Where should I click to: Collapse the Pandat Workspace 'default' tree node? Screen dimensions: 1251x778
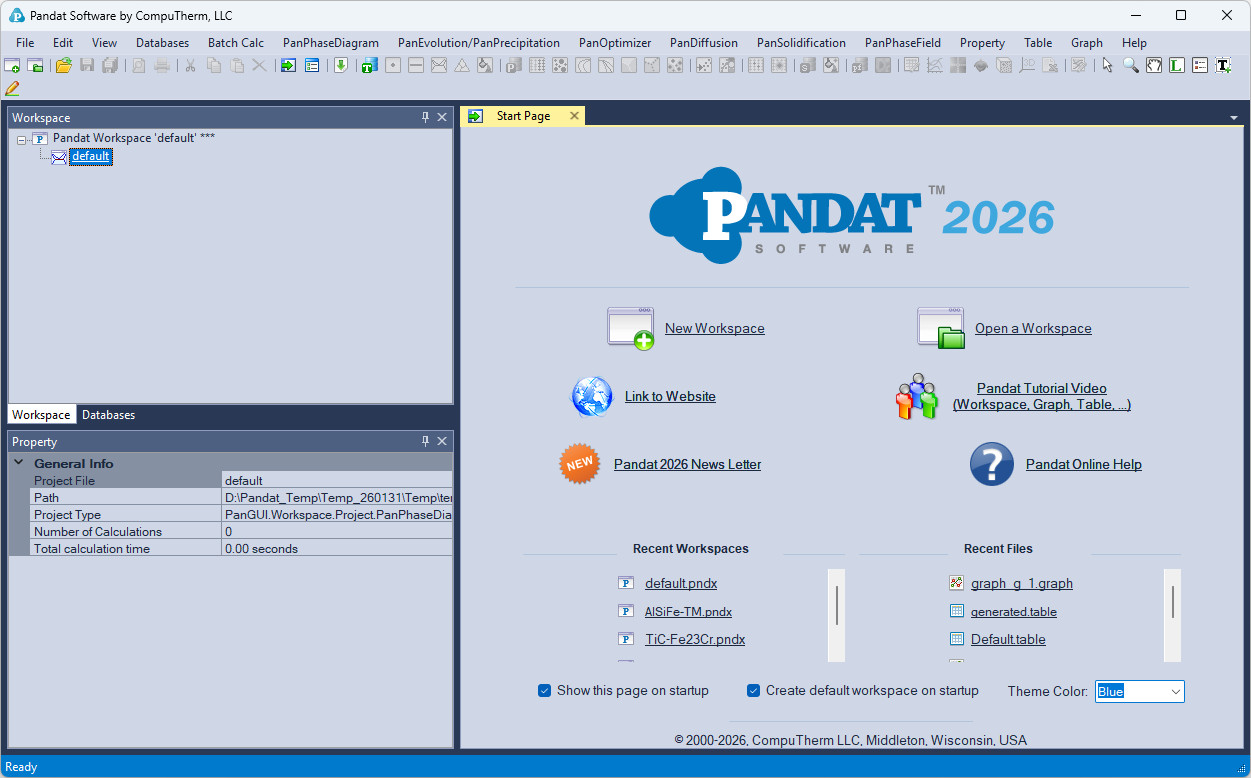click(22, 139)
